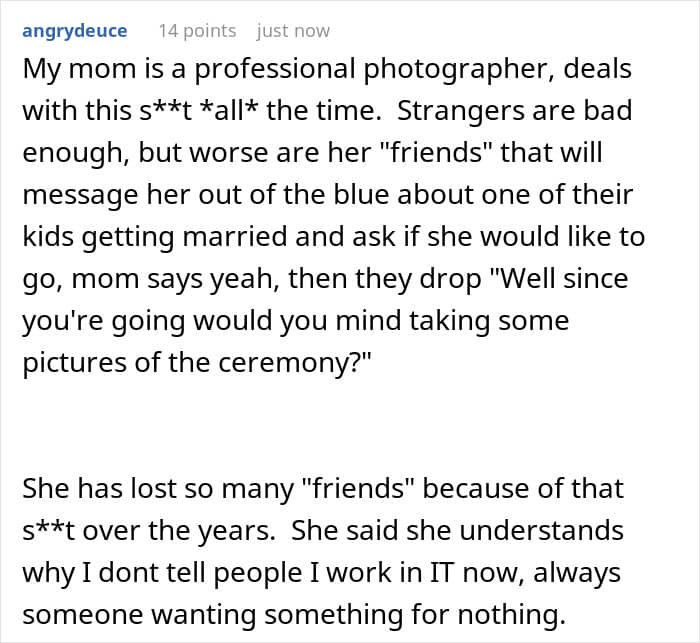Click 'She has lost so many' text
The width and height of the screenshot is (700, 643).
(x=158, y=489)
